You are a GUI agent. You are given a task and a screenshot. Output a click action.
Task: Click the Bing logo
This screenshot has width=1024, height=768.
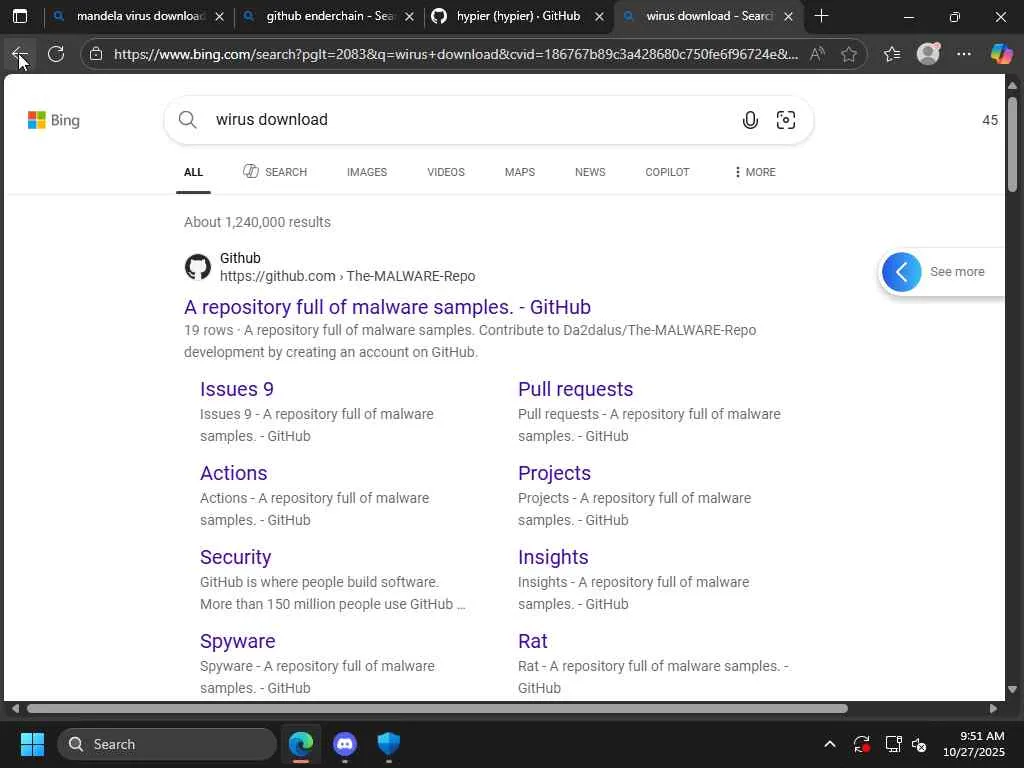[54, 120]
